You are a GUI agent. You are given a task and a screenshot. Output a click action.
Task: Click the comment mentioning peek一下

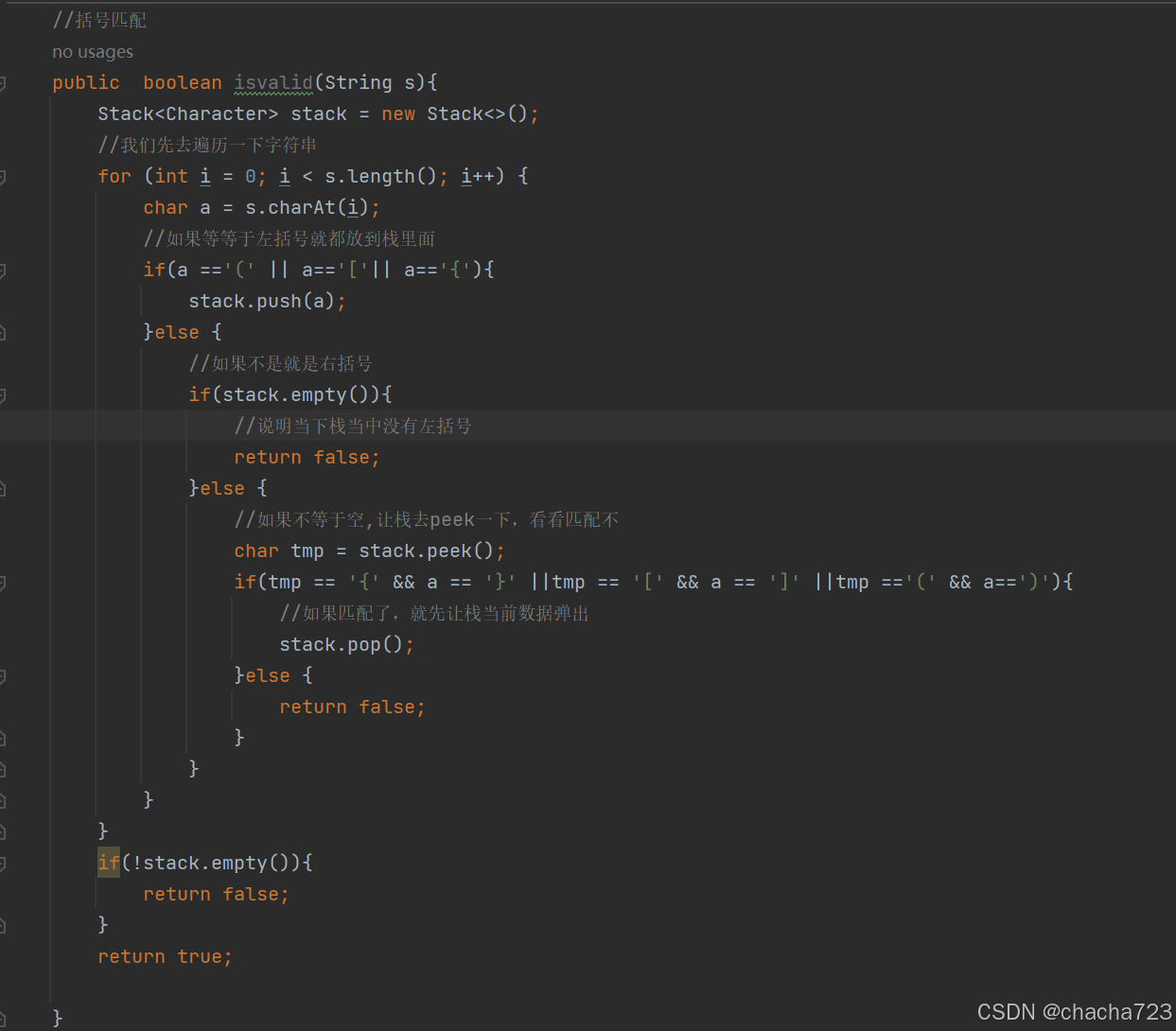[426, 520]
